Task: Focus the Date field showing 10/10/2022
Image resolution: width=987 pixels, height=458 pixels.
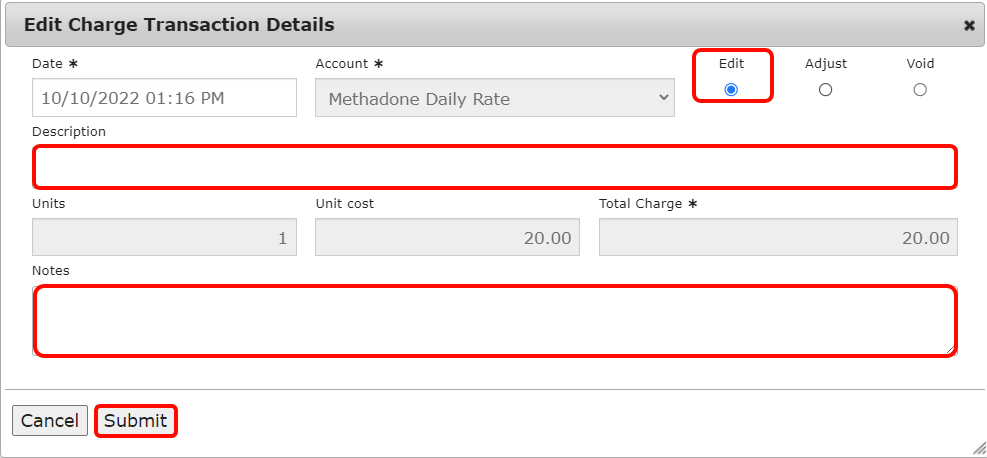Action: click(165, 98)
